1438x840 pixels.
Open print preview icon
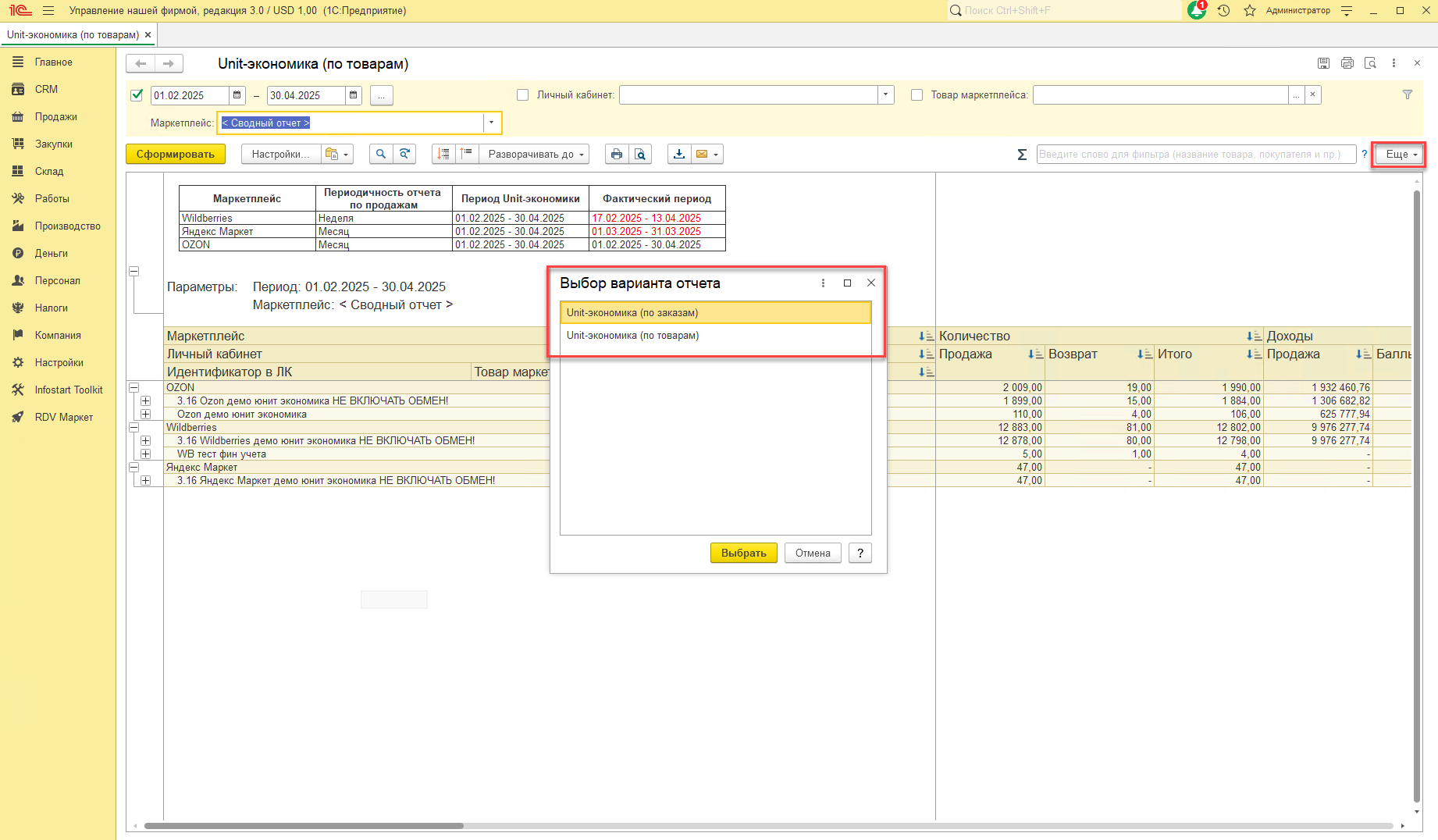click(x=640, y=155)
